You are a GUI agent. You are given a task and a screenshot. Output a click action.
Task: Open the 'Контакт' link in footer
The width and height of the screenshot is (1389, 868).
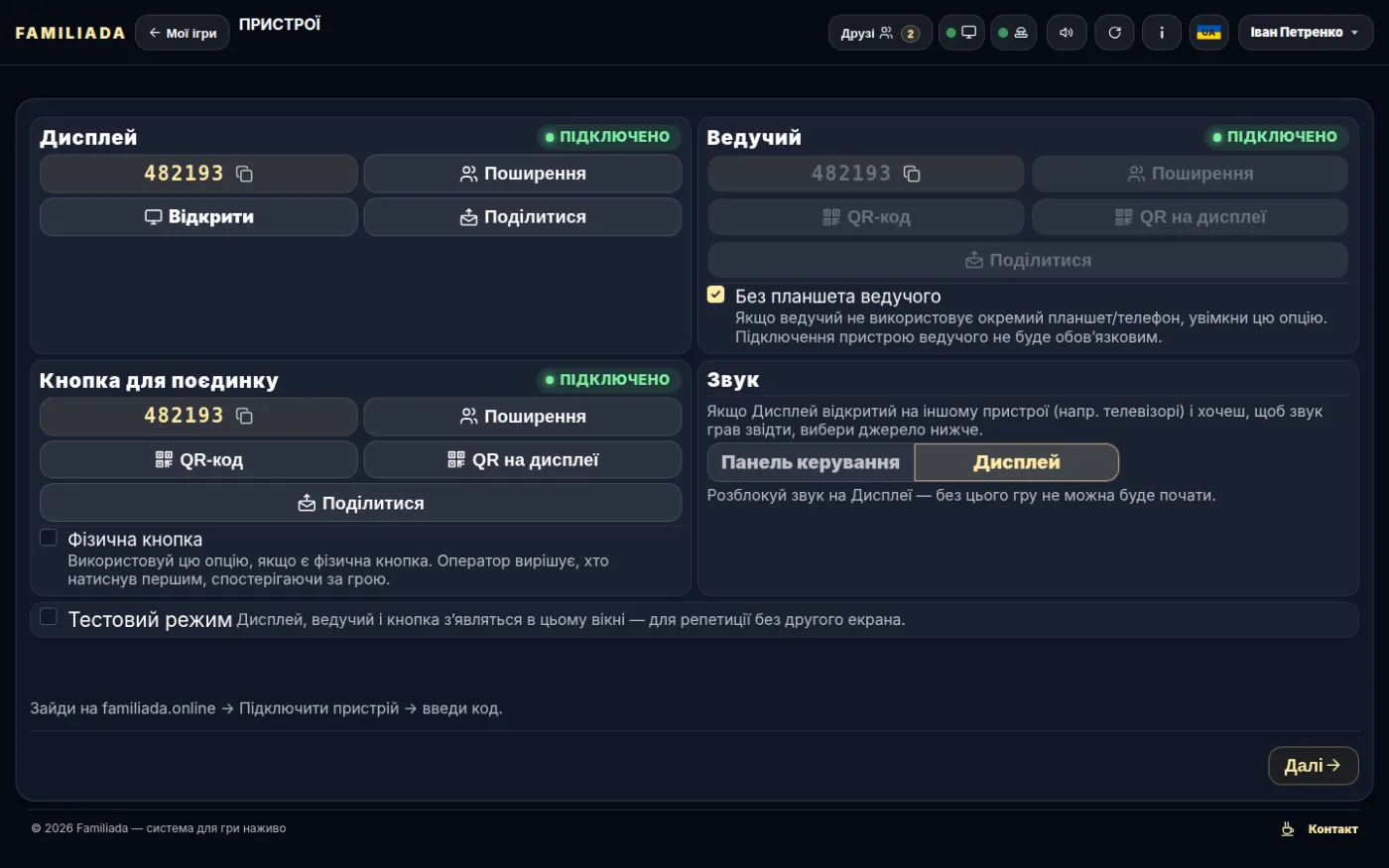(1332, 829)
